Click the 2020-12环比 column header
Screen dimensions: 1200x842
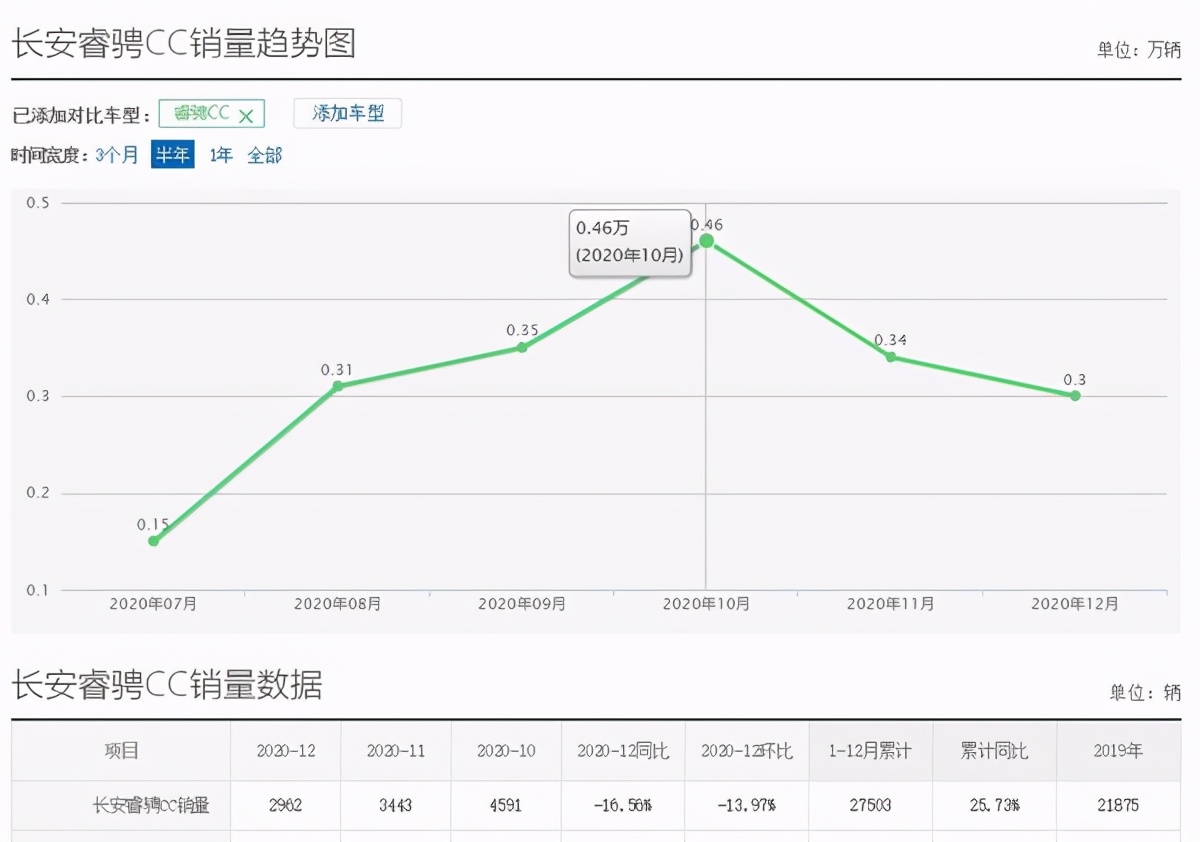pyautogui.click(x=747, y=751)
